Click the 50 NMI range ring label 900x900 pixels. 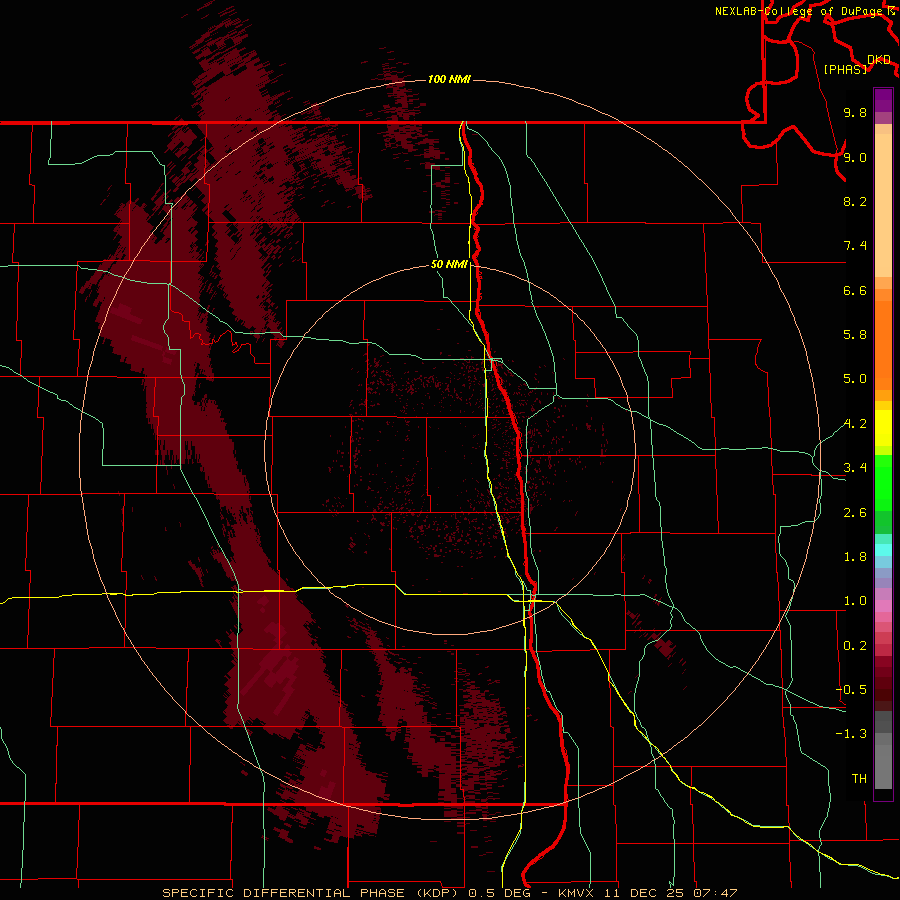coord(449,264)
